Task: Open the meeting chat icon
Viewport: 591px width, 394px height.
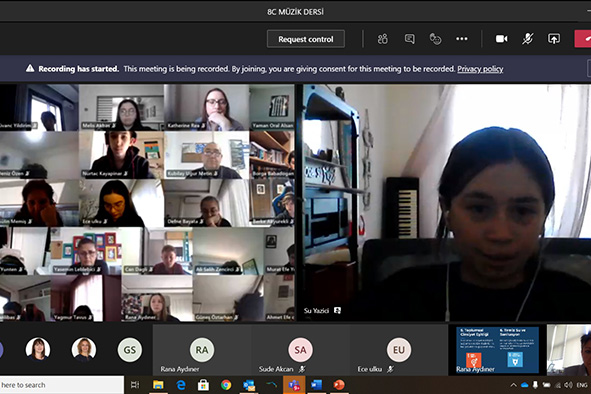Action: tap(409, 39)
